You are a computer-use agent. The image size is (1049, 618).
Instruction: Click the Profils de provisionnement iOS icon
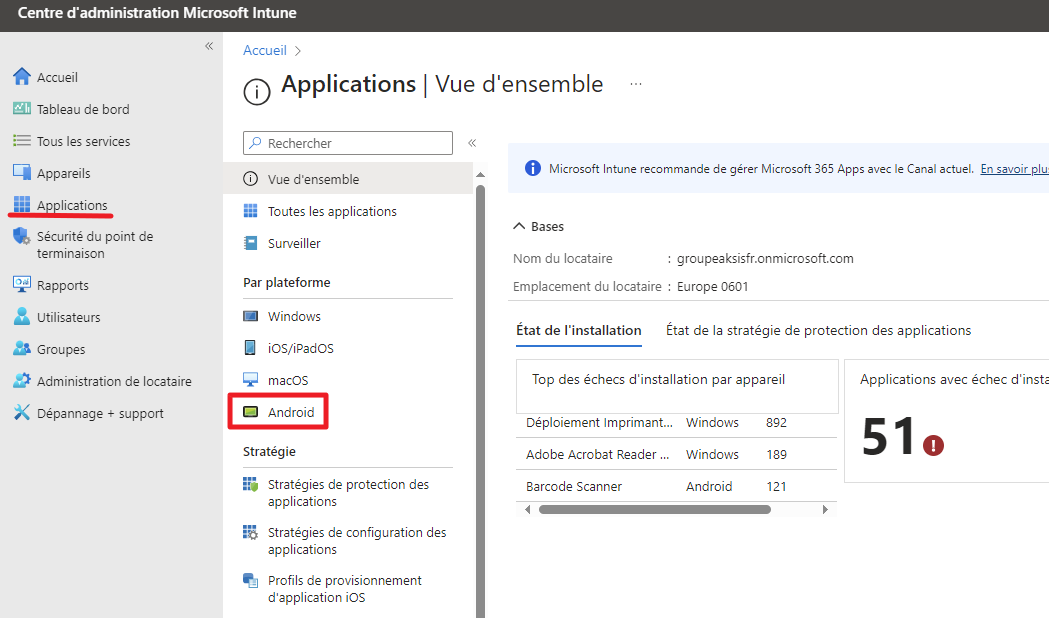pyautogui.click(x=250, y=581)
